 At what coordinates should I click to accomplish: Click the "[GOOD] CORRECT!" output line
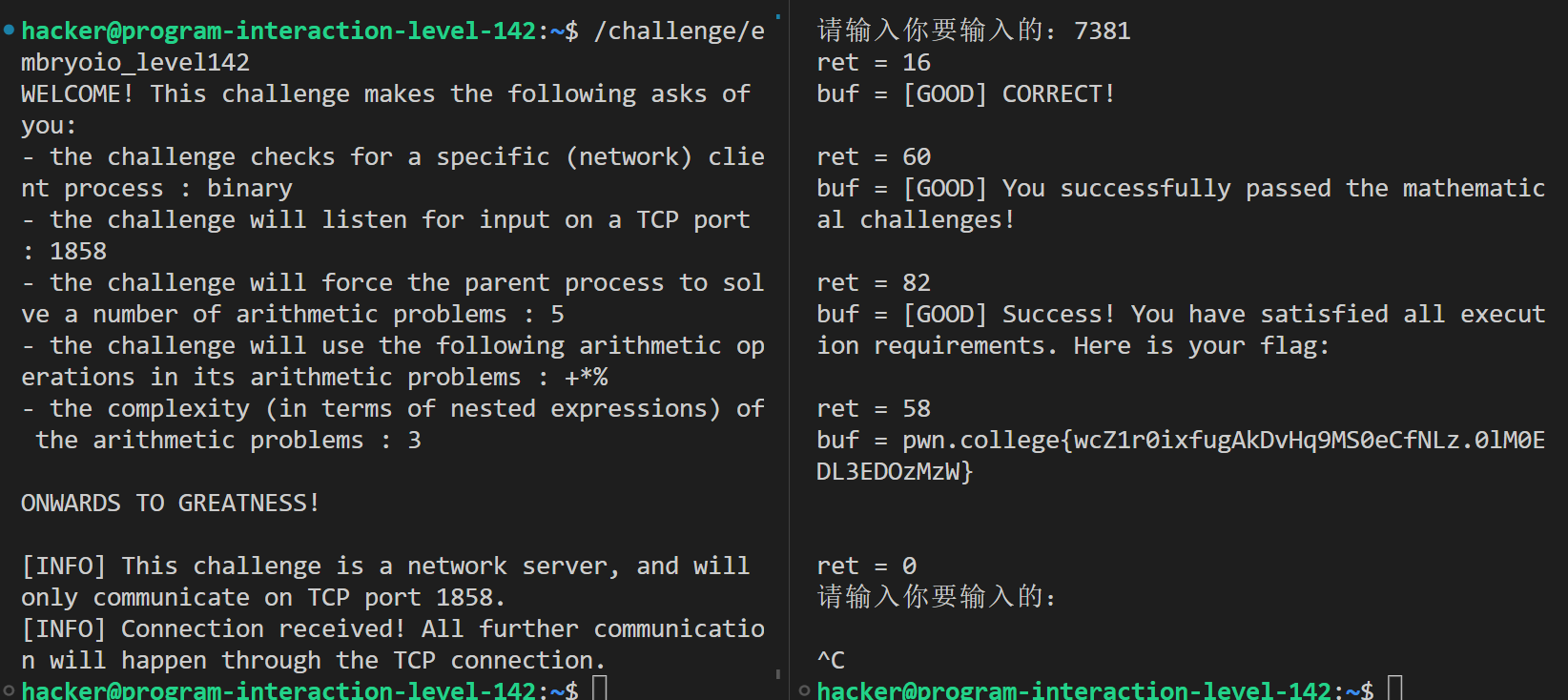click(1008, 94)
